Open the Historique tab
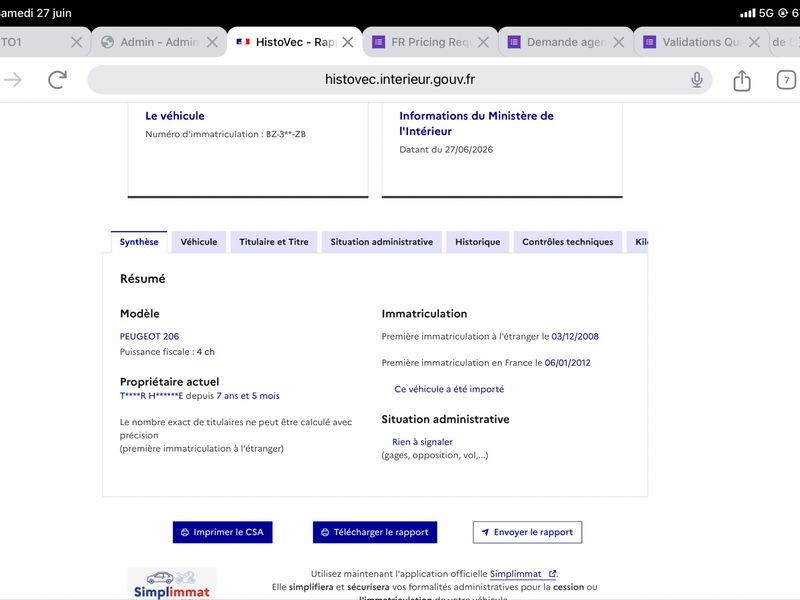 [478, 242]
